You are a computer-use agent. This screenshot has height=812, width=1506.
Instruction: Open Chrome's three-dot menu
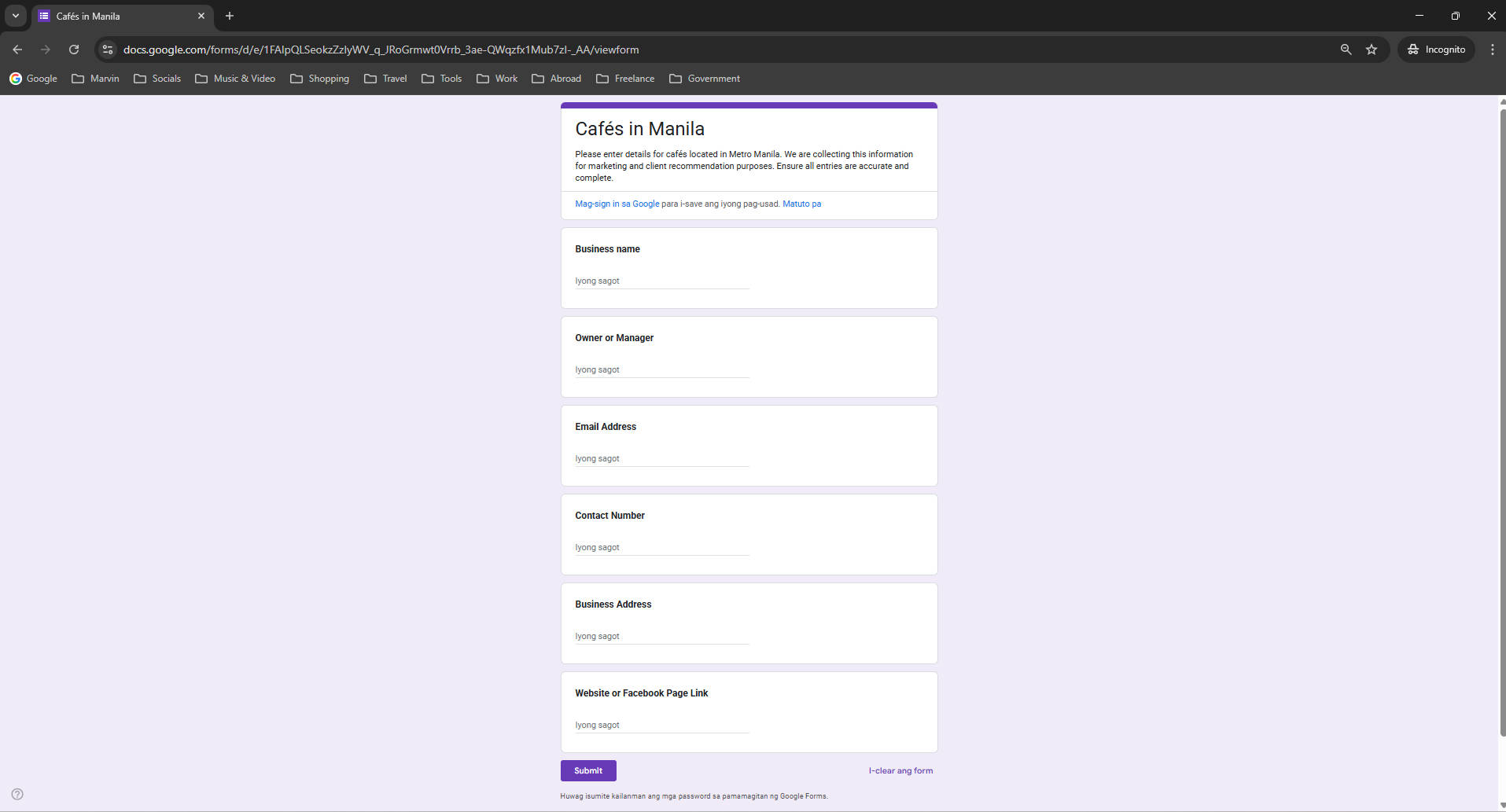1492,50
